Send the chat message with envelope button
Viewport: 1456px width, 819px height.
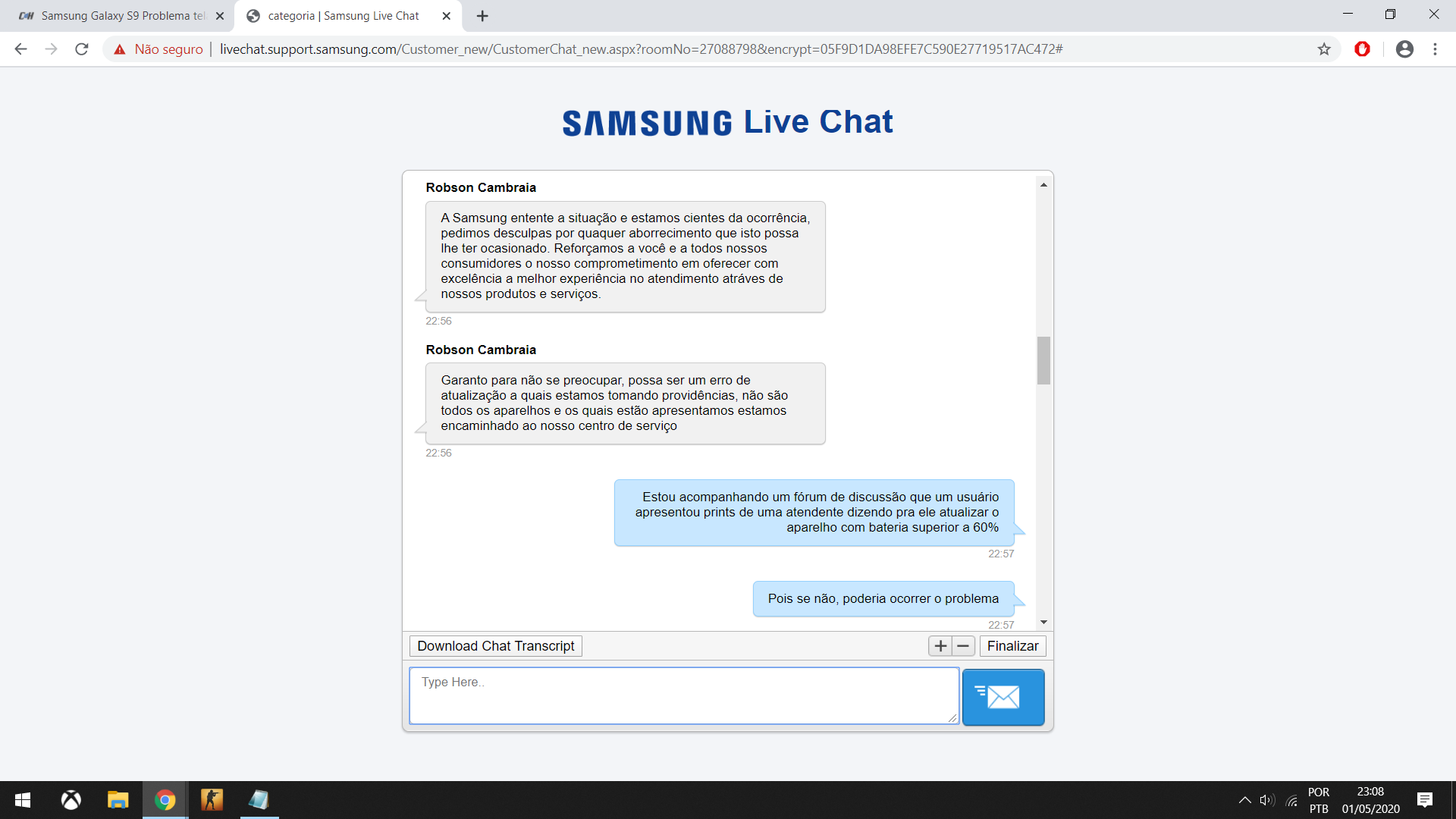click(x=1003, y=697)
